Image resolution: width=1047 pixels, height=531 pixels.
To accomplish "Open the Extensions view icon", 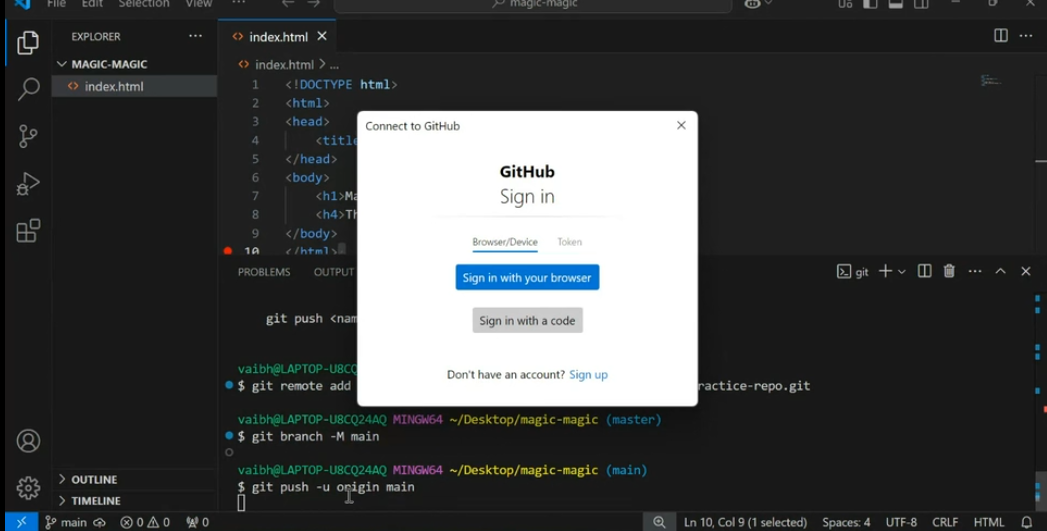I will point(28,231).
